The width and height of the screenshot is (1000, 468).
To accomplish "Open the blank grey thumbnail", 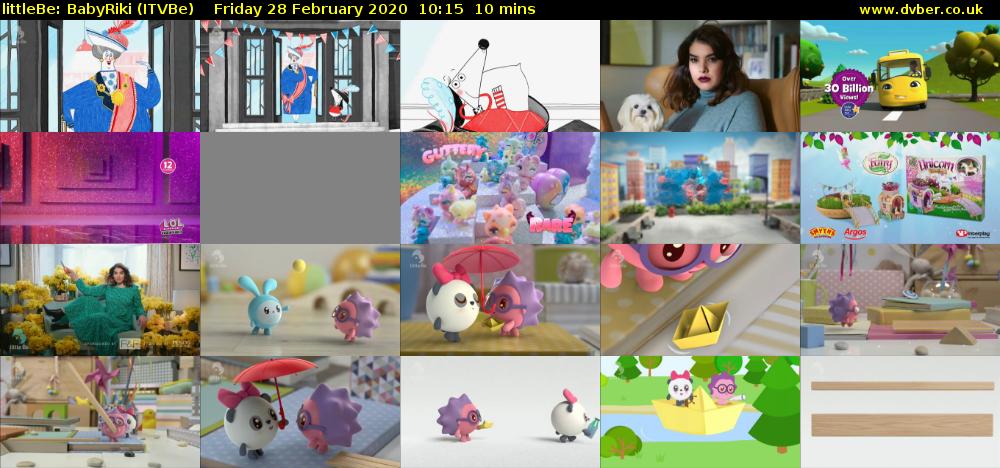I will [300, 187].
